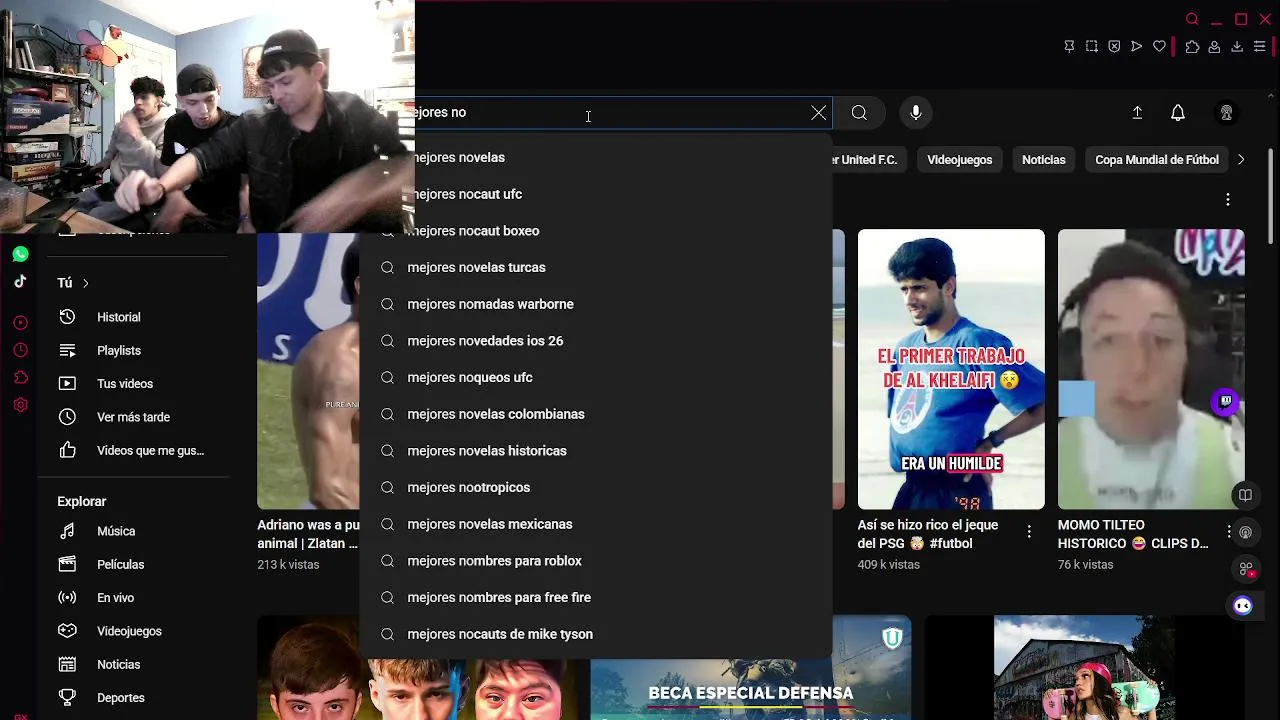This screenshot has height=720, width=1280.
Task: Choose suggestion 'mejores novelas turcas'
Action: coord(596,267)
